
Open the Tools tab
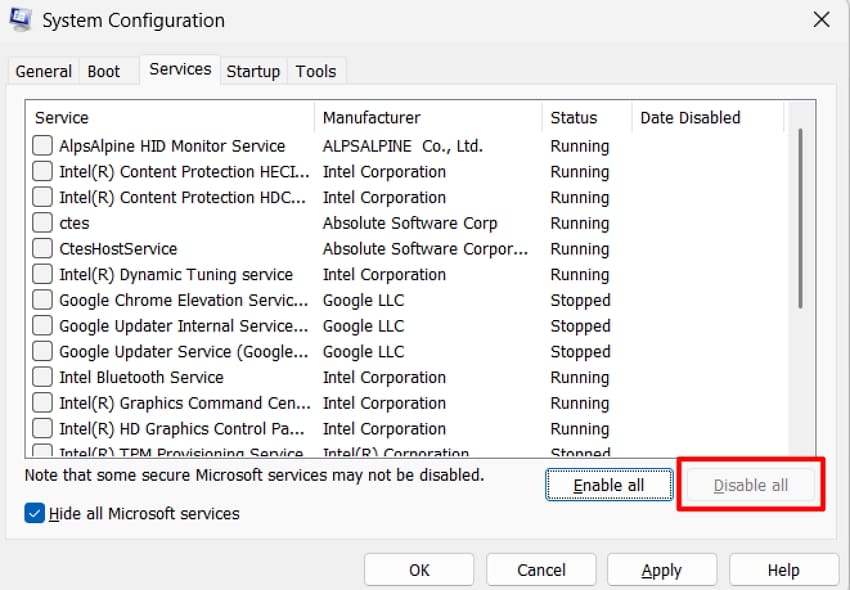pyautogui.click(x=316, y=71)
